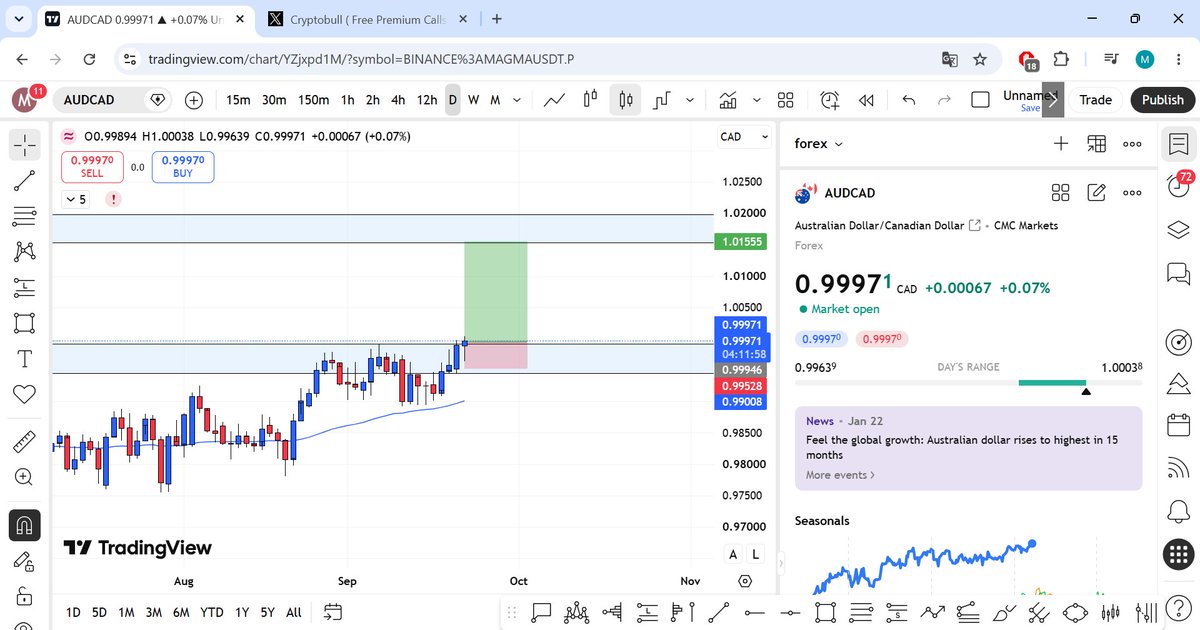Image resolution: width=1200 pixels, height=630 pixels.
Task: Select the 1D date range
Action: [x=73, y=612]
